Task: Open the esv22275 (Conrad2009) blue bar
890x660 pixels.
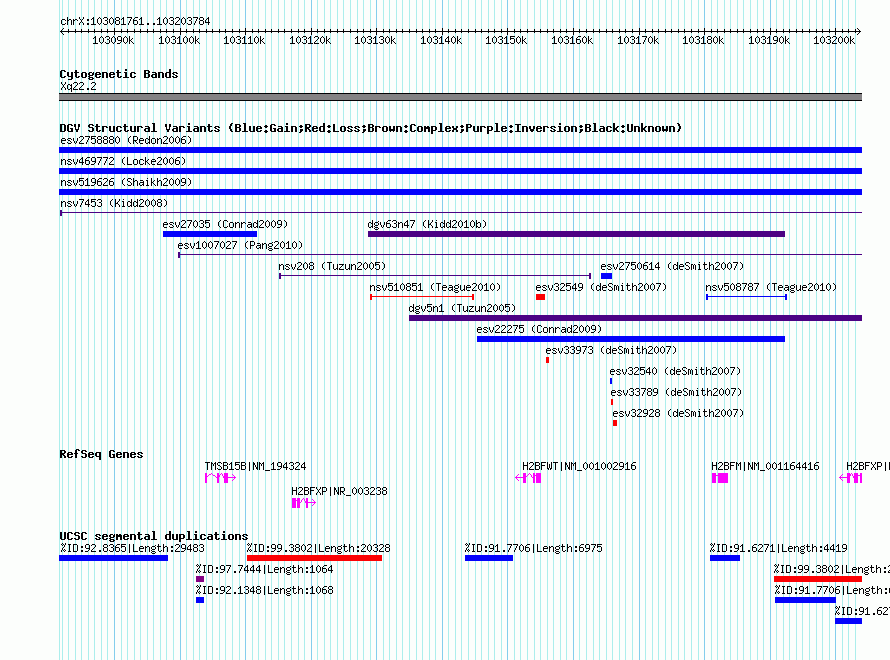Action: (x=631, y=339)
